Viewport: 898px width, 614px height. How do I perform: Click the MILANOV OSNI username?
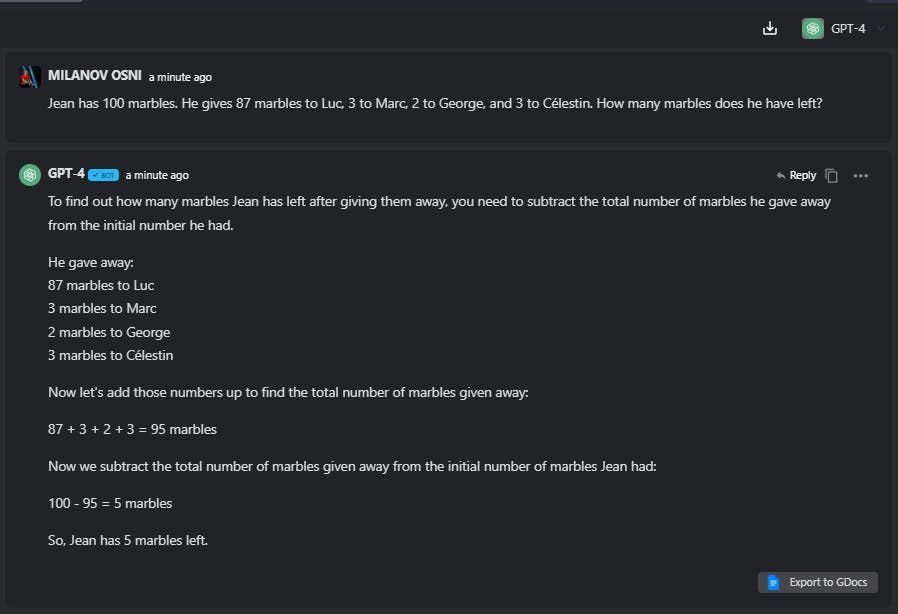(x=94, y=76)
